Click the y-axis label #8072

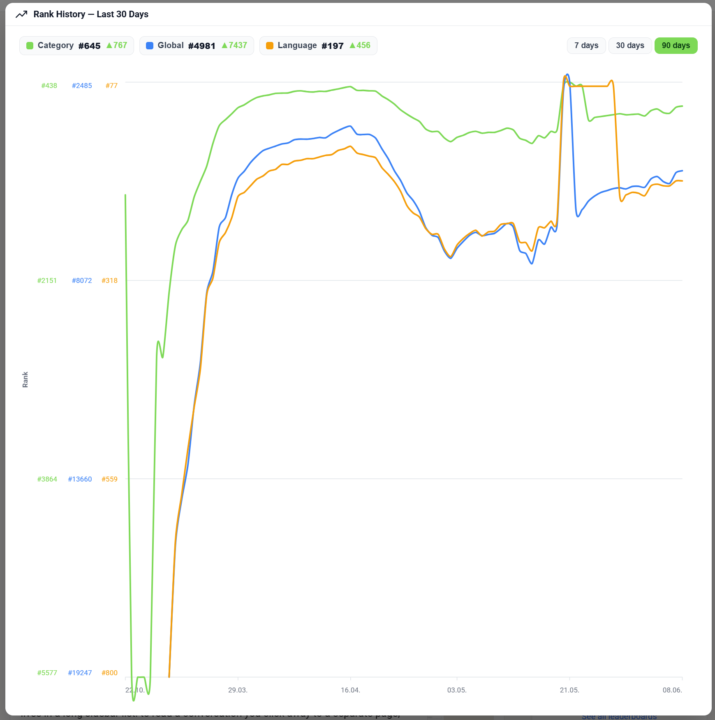pos(82,281)
